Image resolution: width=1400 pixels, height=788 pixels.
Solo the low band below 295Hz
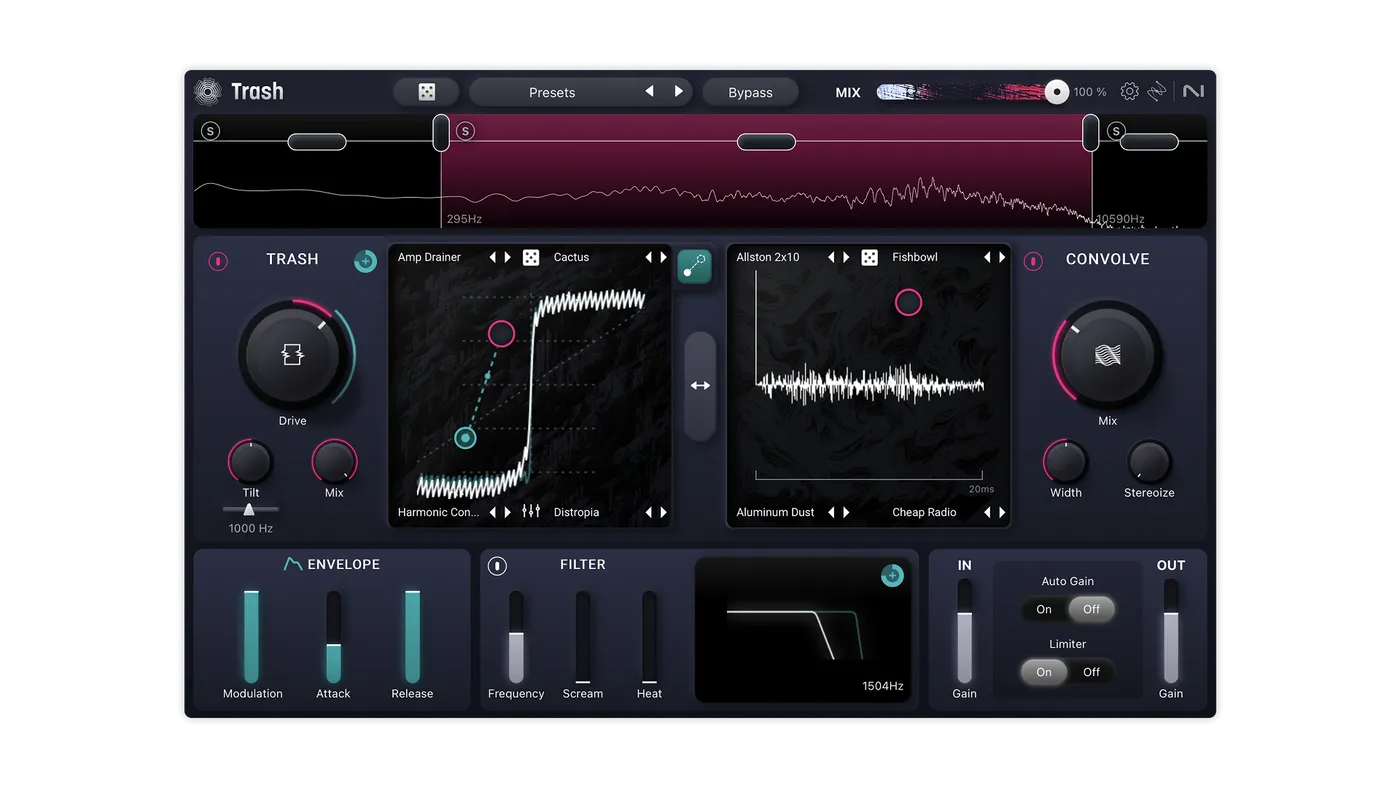pos(210,131)
